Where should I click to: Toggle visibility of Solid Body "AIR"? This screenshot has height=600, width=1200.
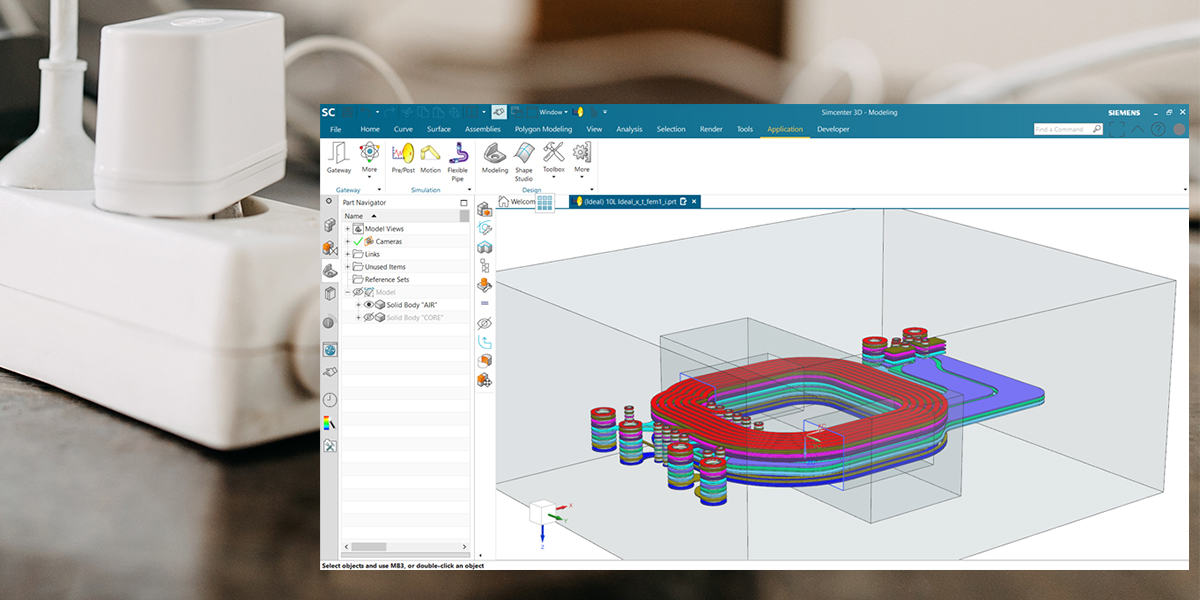point(368,305)
